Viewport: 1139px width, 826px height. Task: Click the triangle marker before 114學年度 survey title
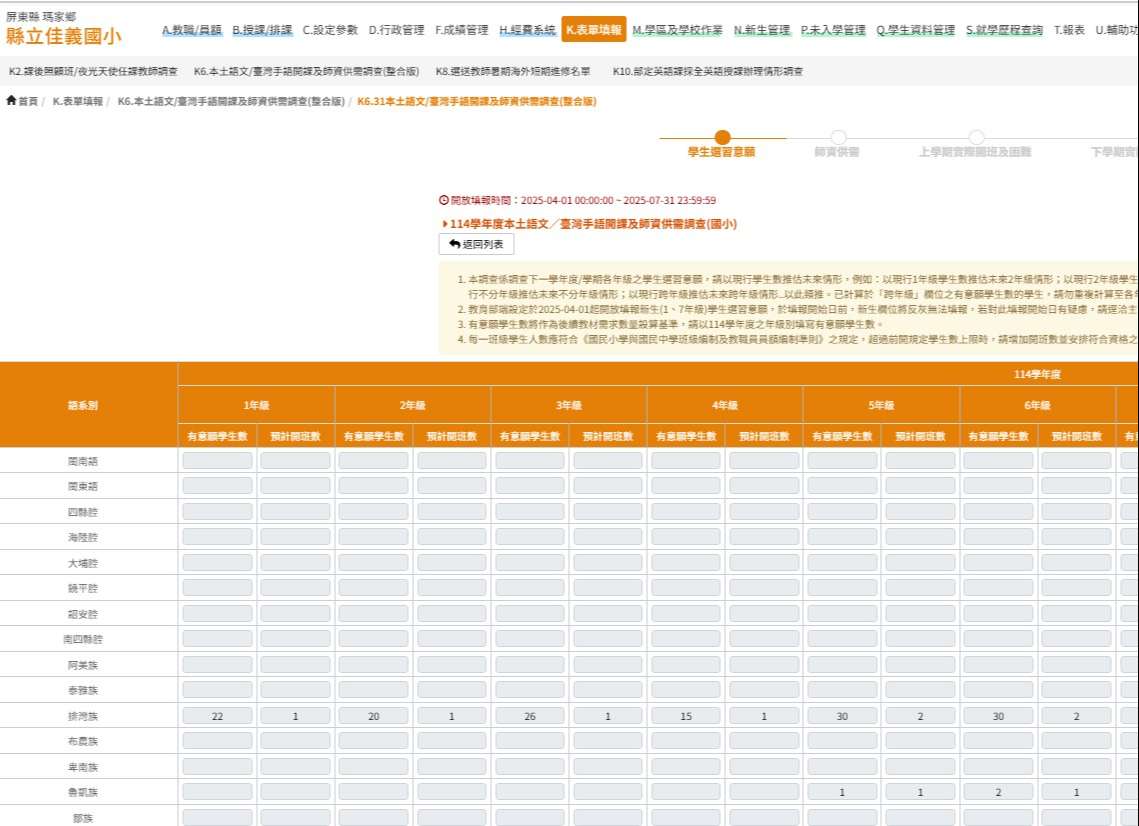click(445, 224)
